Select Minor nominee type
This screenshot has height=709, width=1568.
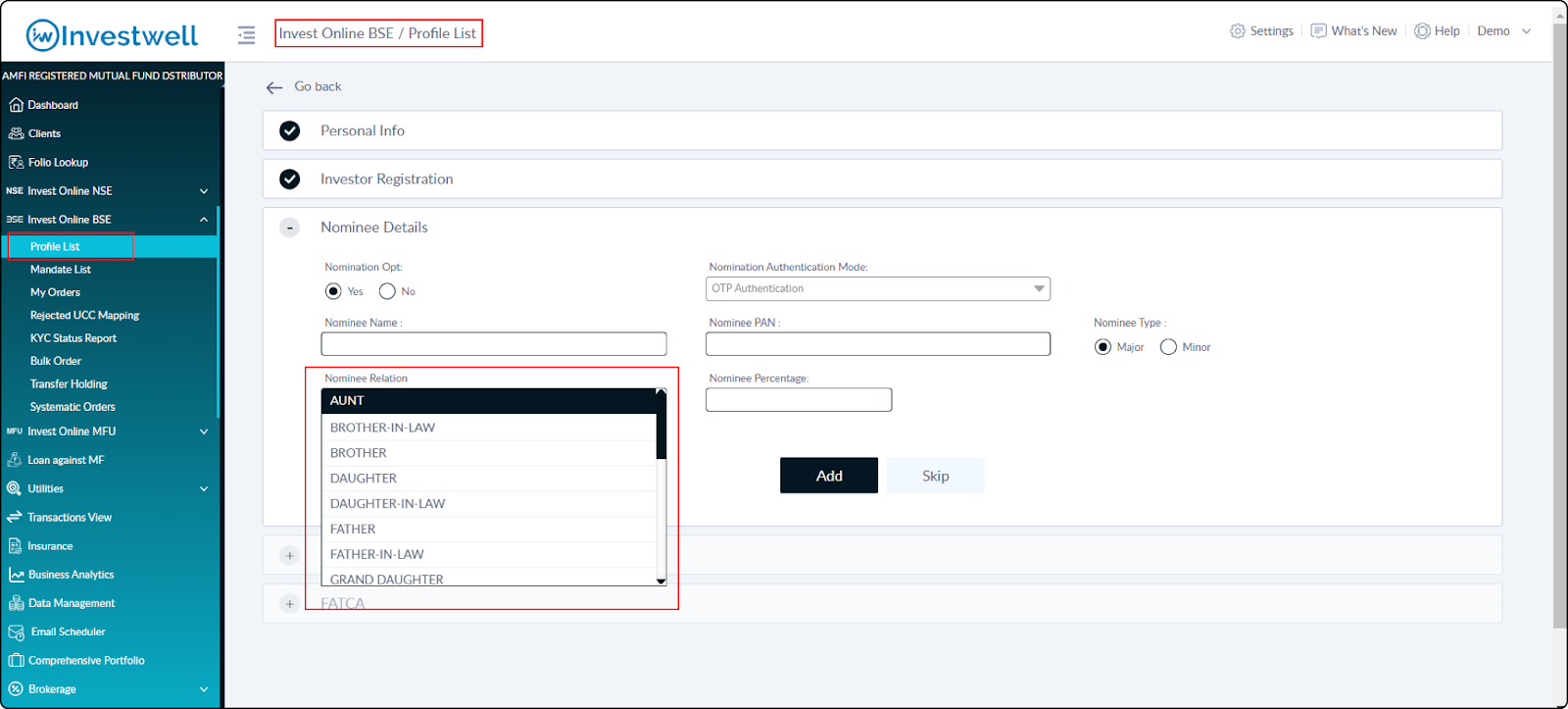(x=1168, y=347)
